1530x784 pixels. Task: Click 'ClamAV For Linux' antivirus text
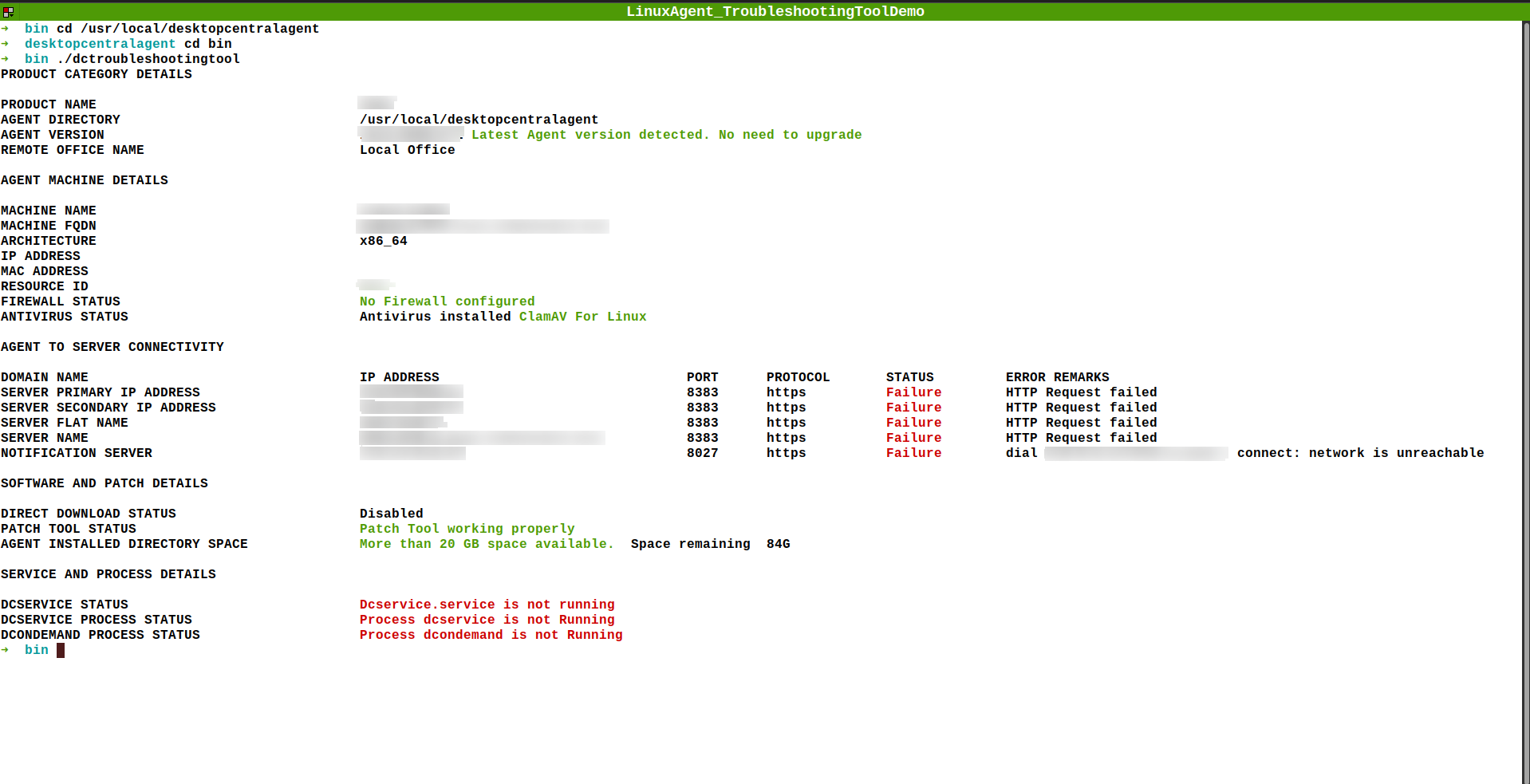pyautogui.click(x=582, y=317)
